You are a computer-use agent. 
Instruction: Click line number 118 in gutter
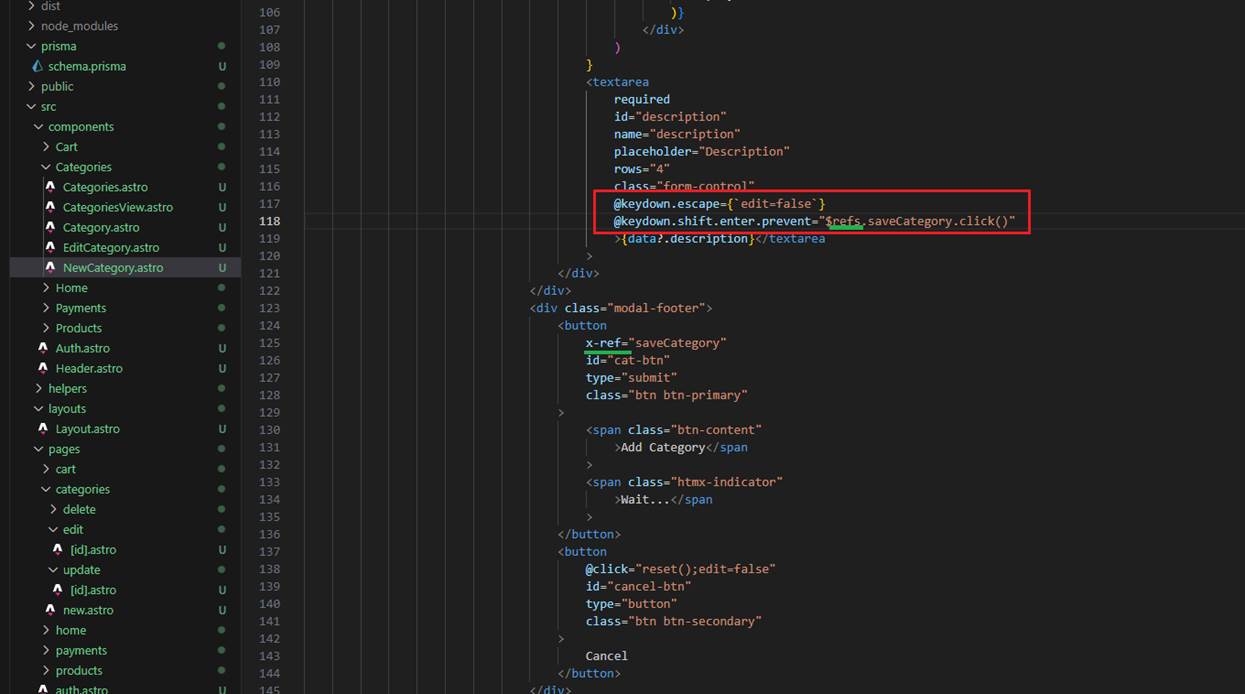(269, 221)
